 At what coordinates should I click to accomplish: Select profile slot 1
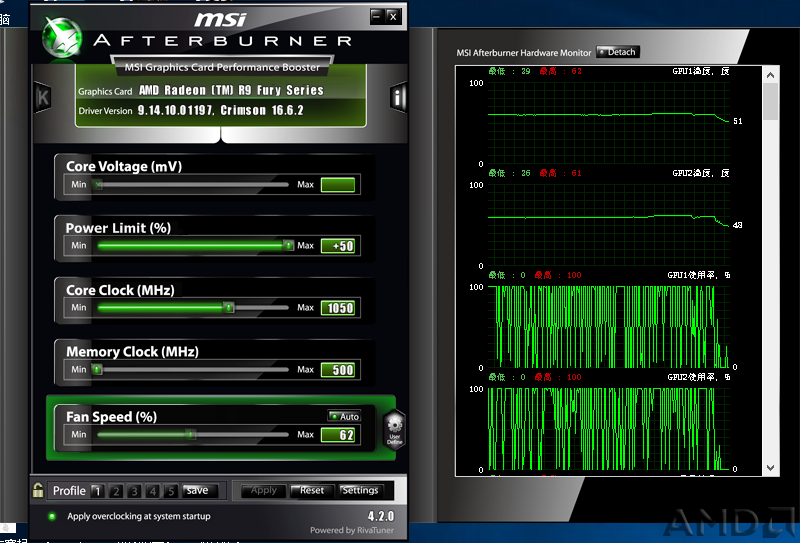click(97, 490)
